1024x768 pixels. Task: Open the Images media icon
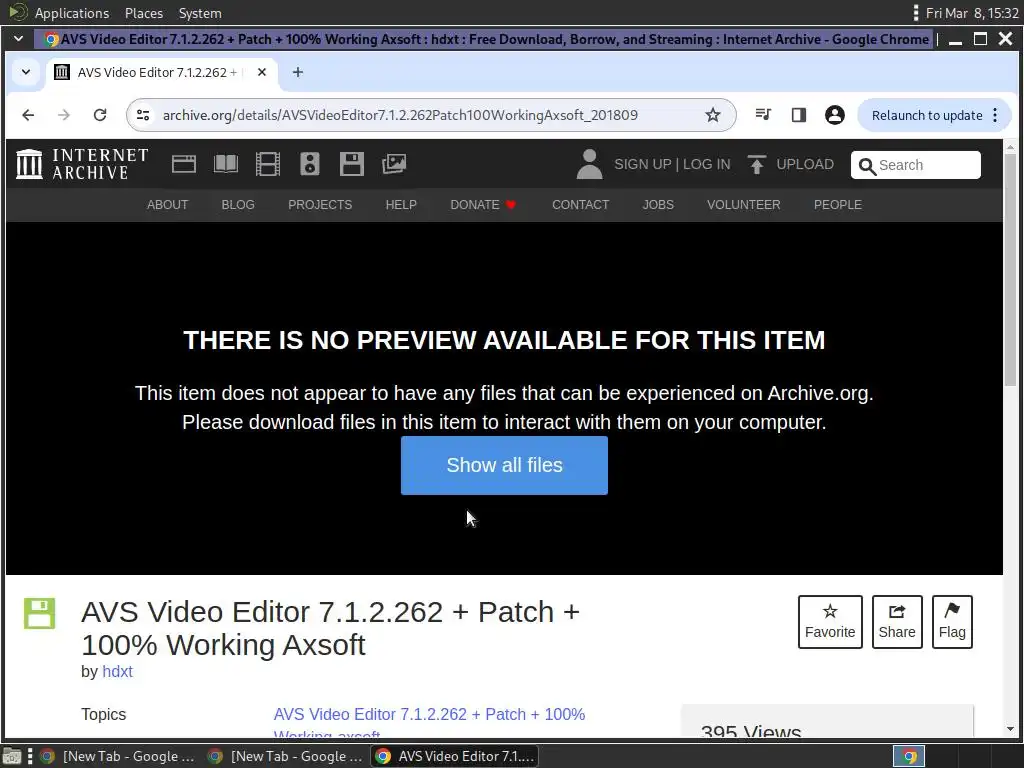394,164
